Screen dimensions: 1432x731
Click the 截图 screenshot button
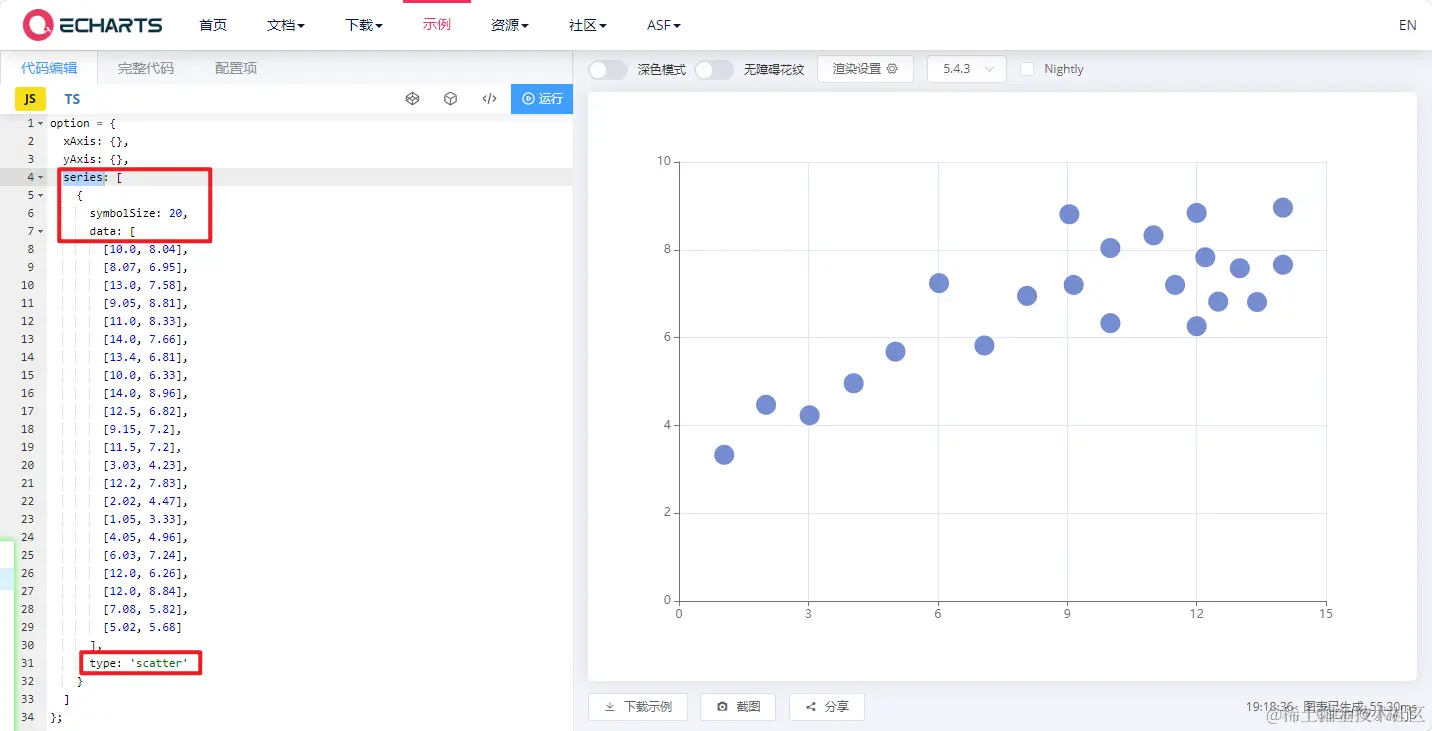(738, 706)
